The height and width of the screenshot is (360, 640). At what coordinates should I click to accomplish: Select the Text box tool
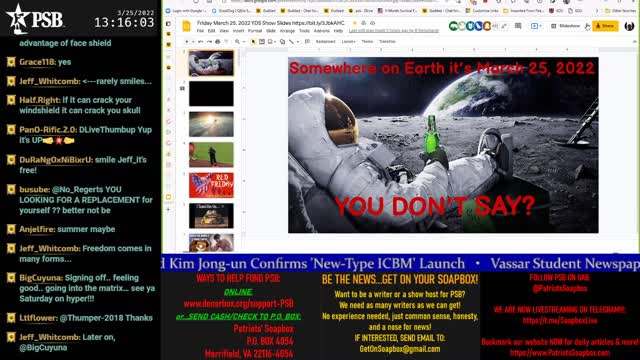pos(262,42)
